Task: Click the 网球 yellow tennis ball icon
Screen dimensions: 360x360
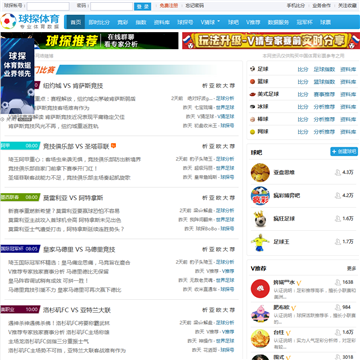Action: [x=252, y=132]
